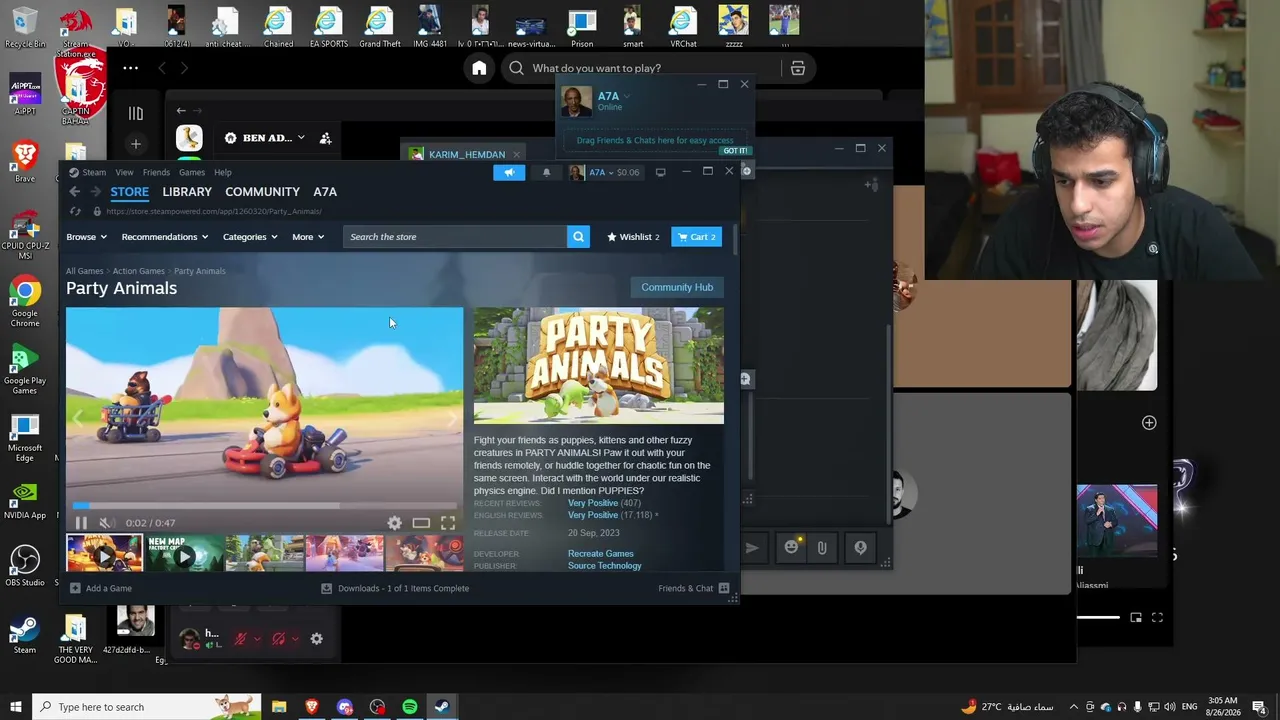Open Spotify from the taskbar
The height and width of the screenshot is (720, 1280).
click(409, 707)
